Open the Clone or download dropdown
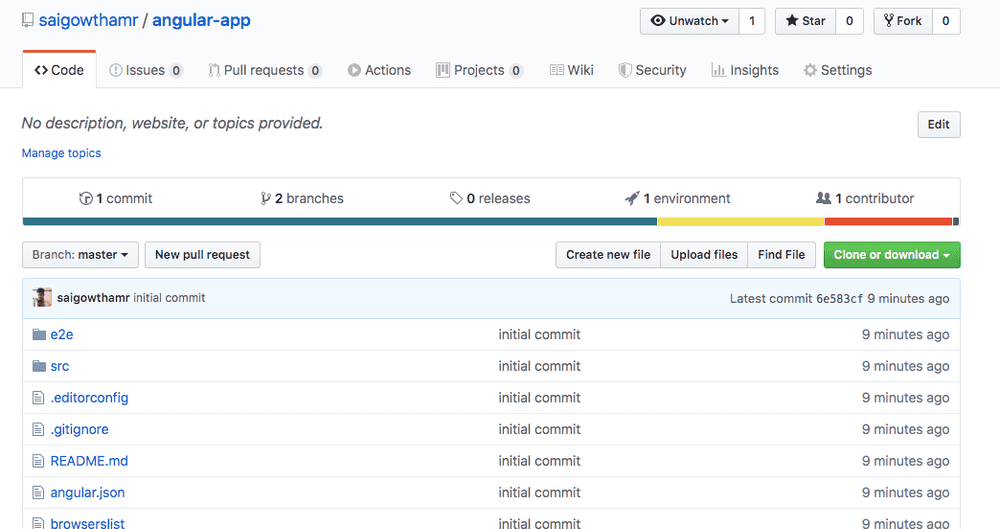The height and width of the screenshot is (529, 1000). click(892, 255)
